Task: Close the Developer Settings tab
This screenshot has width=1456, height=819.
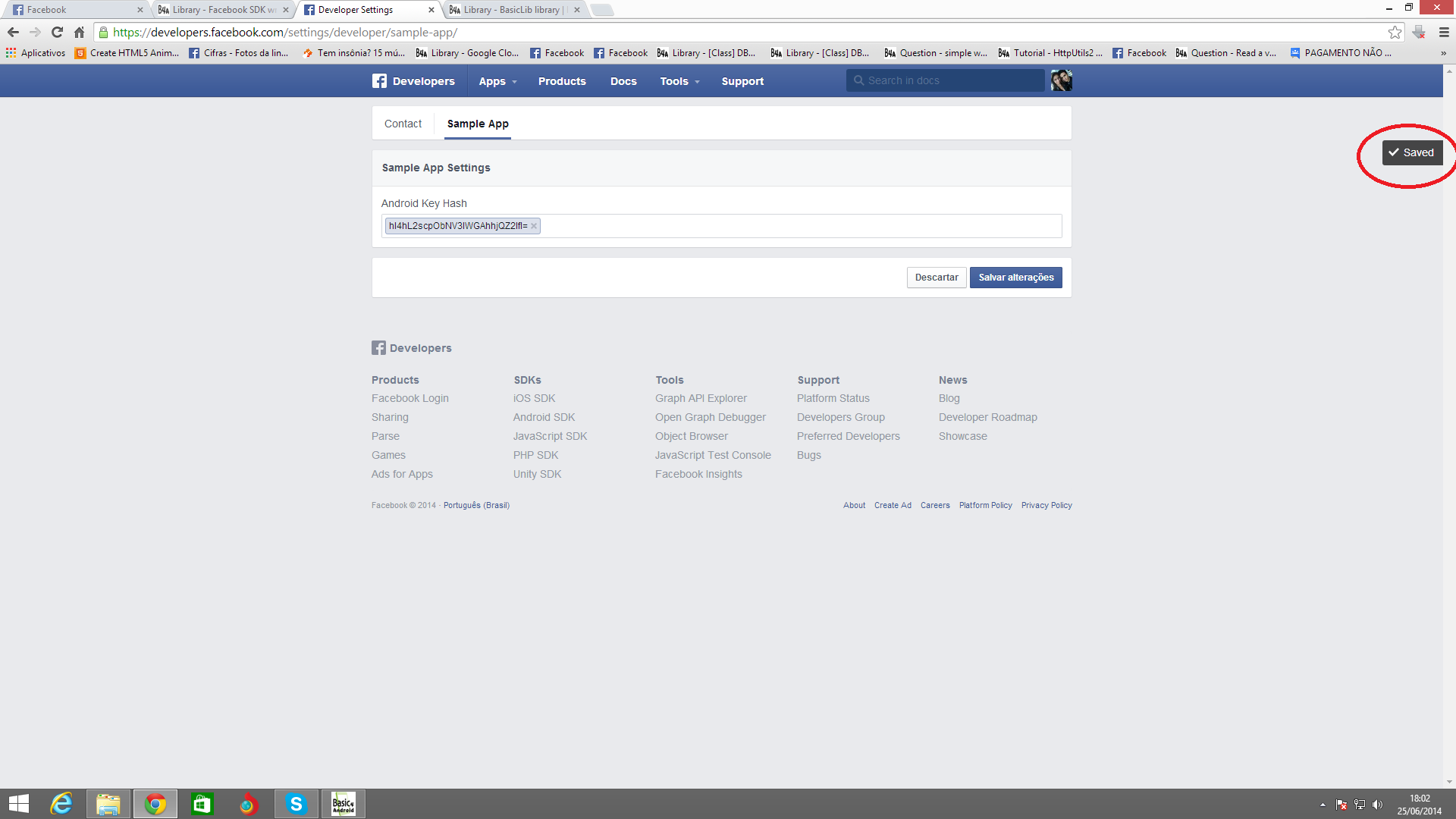Action: (x=431, y=10)
